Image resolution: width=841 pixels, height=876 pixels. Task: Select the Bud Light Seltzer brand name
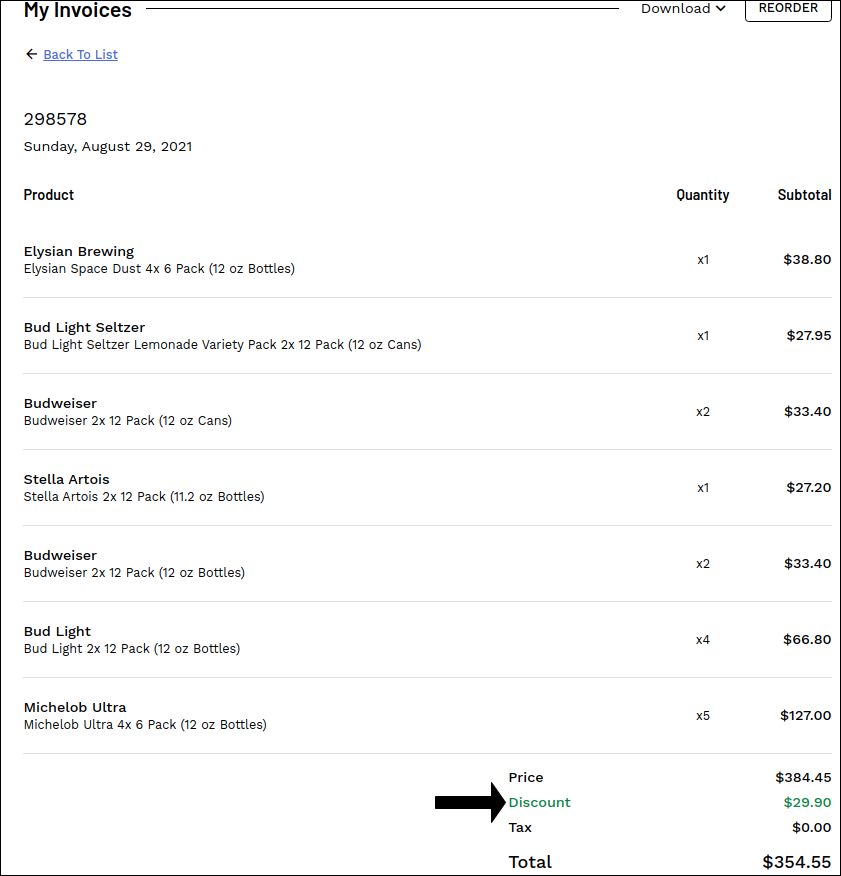tap(84, 327)
